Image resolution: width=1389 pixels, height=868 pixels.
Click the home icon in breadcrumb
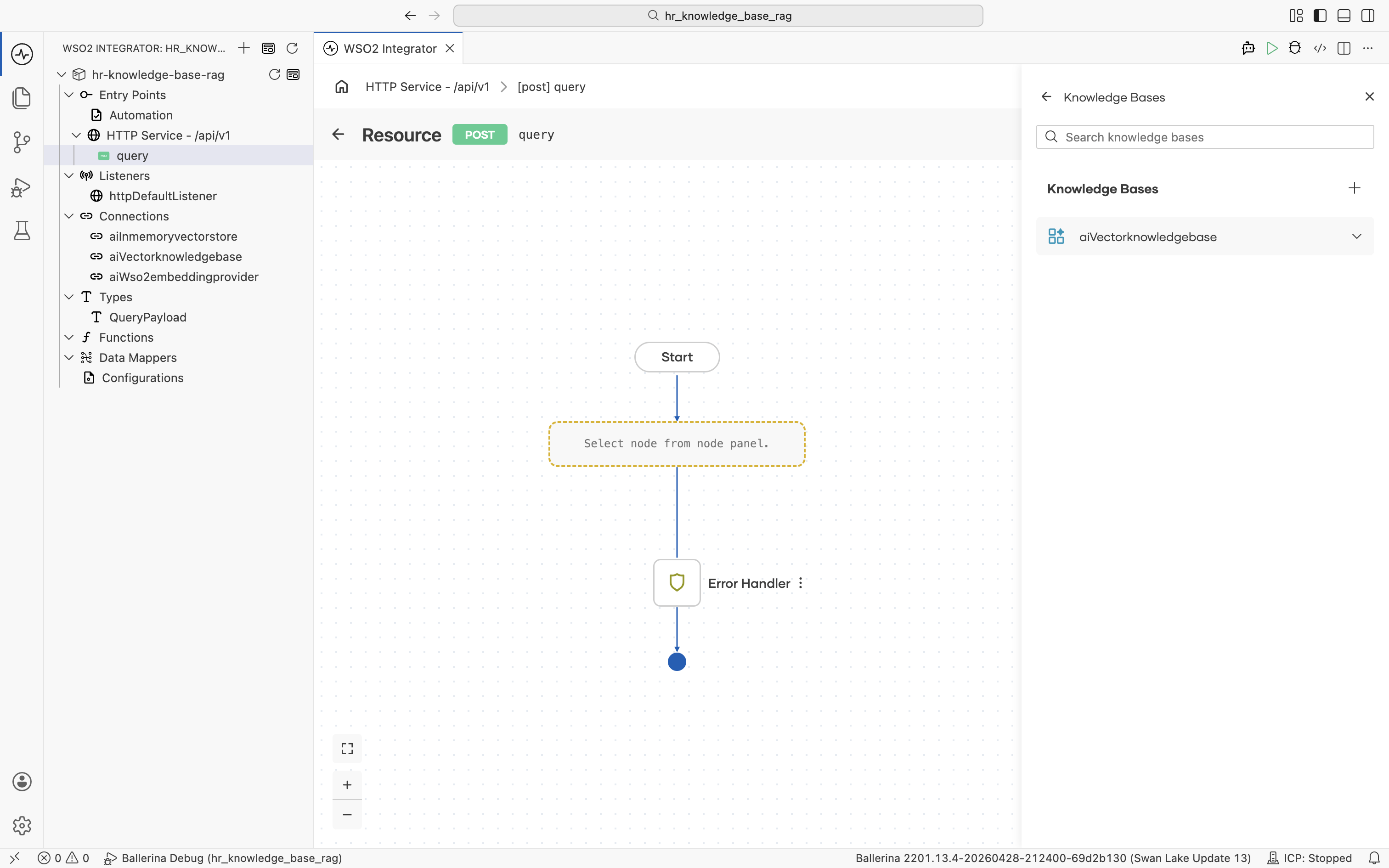tap(342, 87)
